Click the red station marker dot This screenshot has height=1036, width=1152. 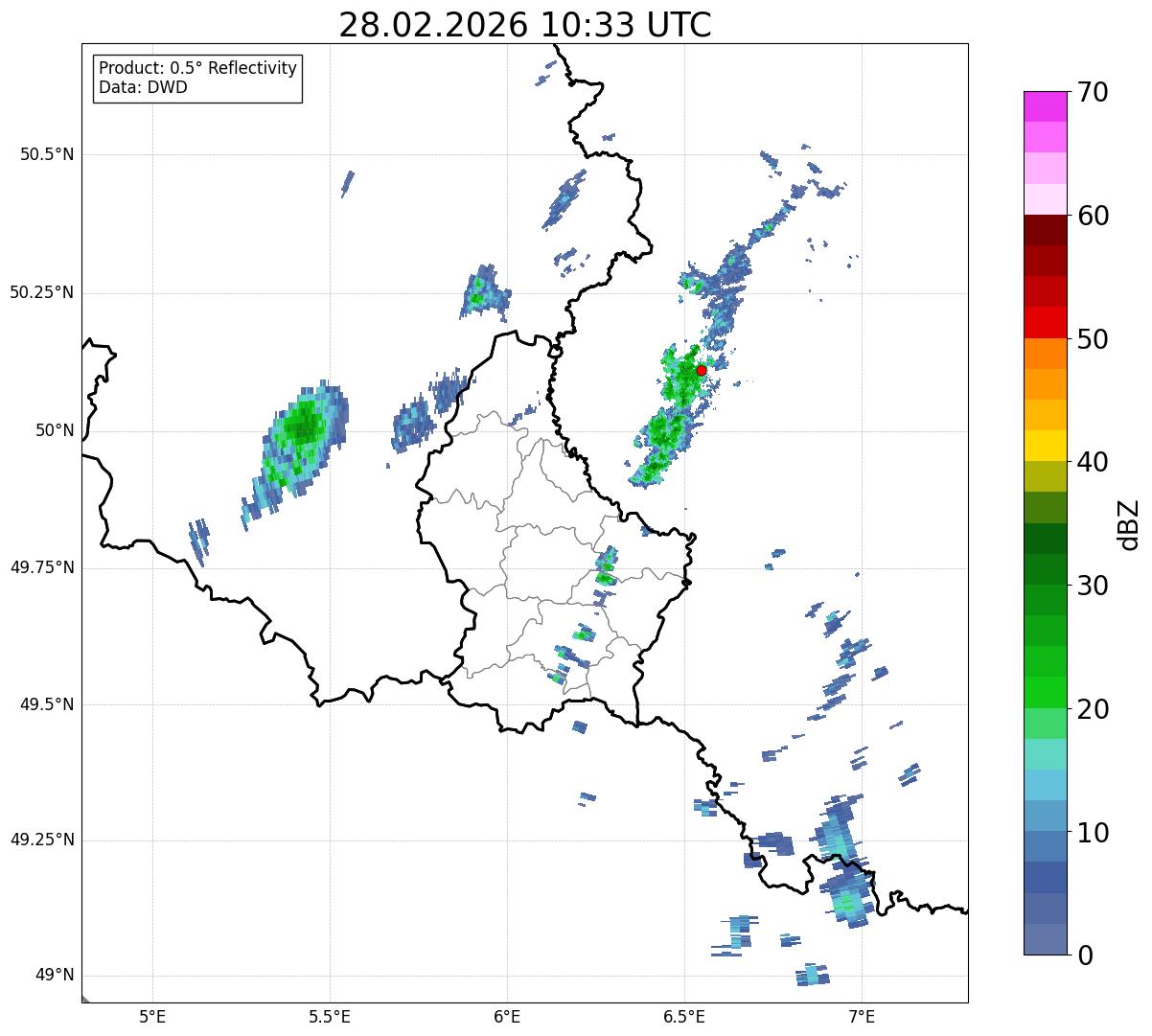click(701, 370)
